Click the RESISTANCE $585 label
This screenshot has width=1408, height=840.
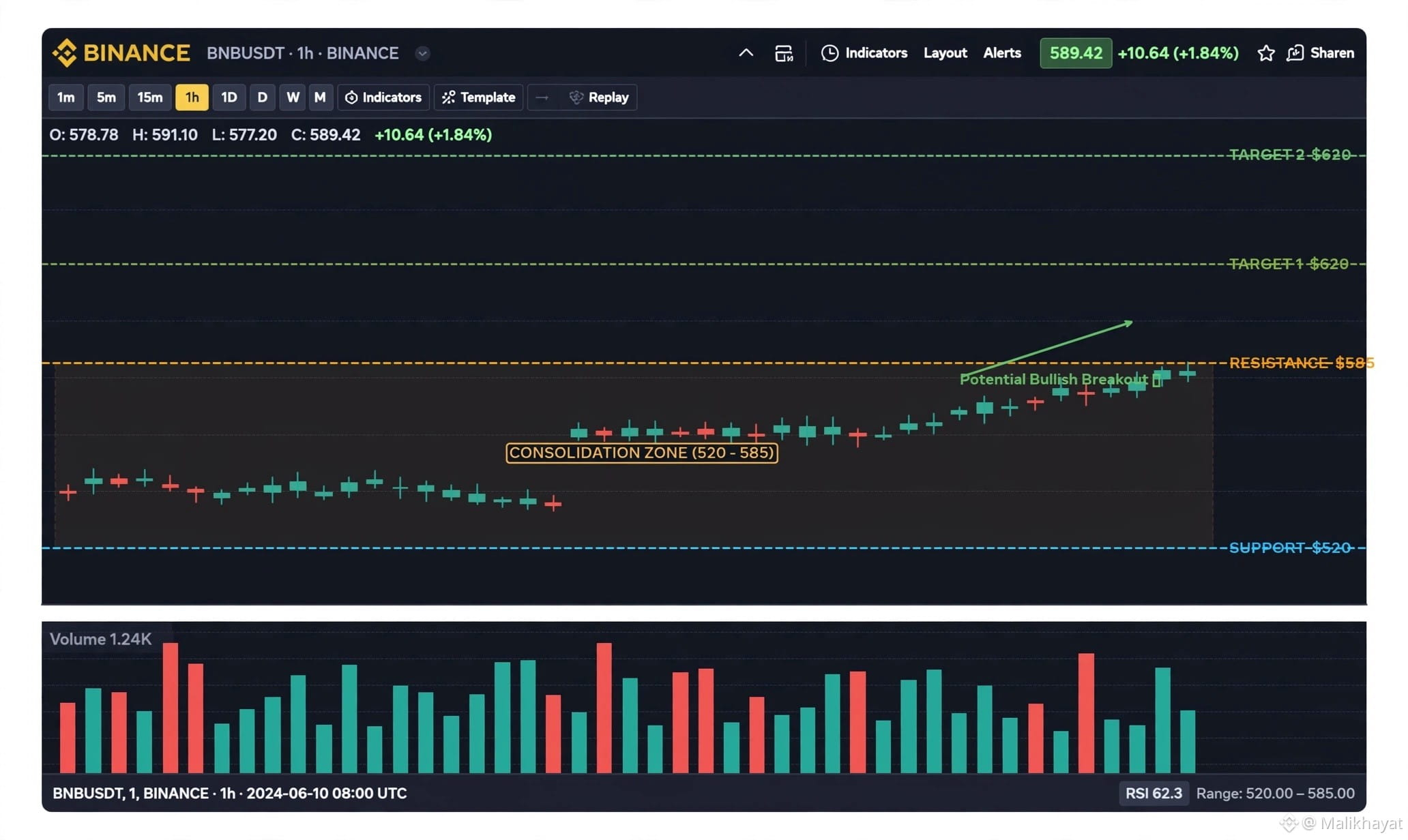coord(1301,363)
